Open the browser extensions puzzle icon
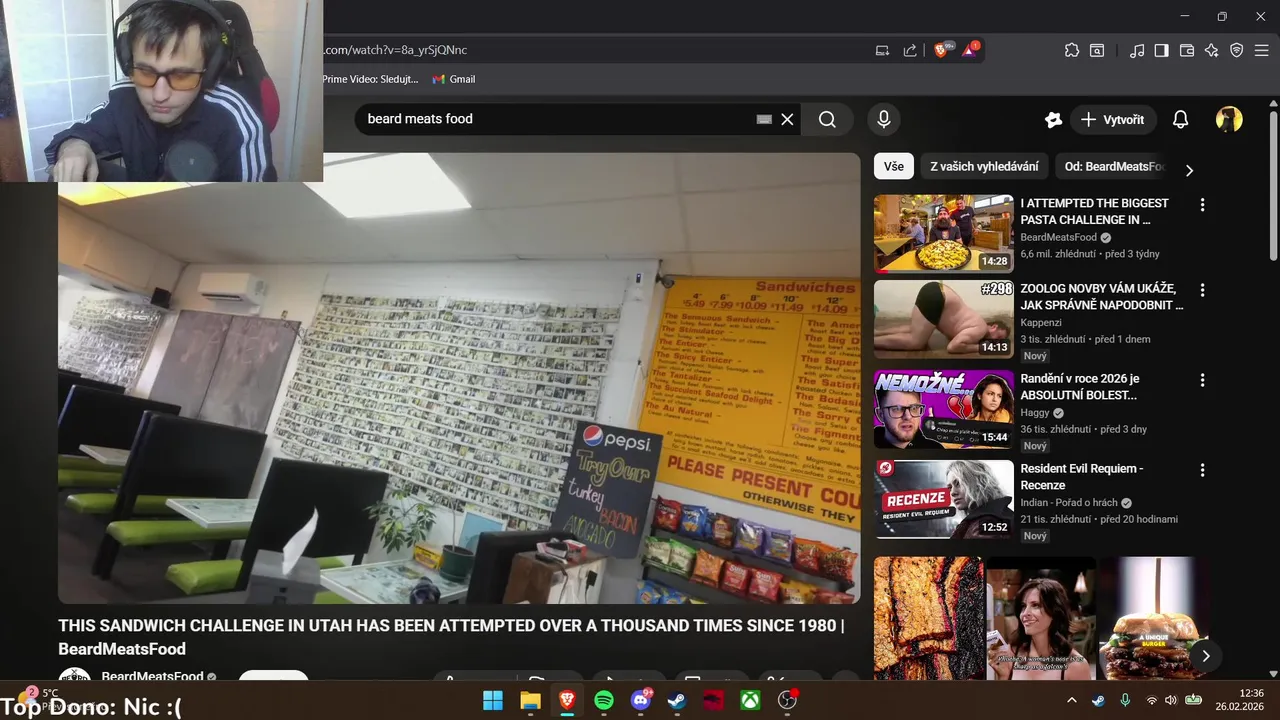Screen dimensions: 1280x720 pos(1072,50)
